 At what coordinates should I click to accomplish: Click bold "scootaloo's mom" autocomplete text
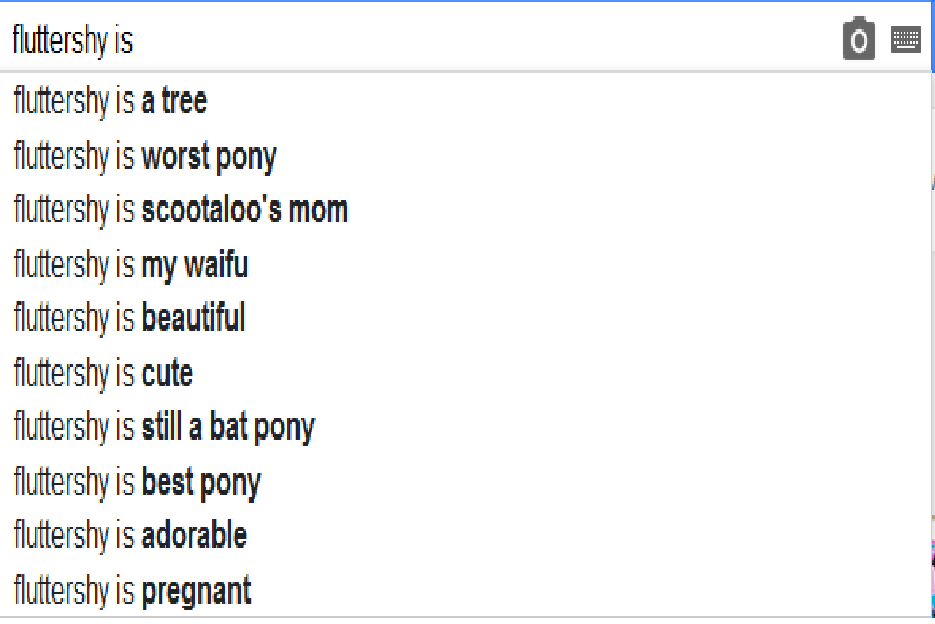(x=245, y=210)
